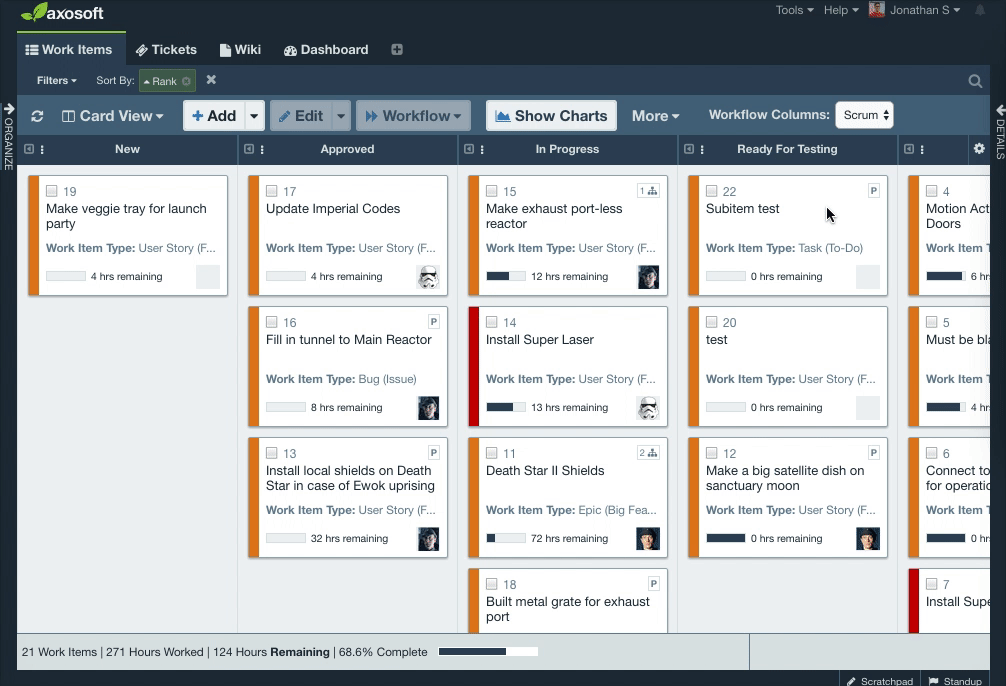Click parent P badge on card 18
The image size is (1006, 686).
tap(654, 583)
